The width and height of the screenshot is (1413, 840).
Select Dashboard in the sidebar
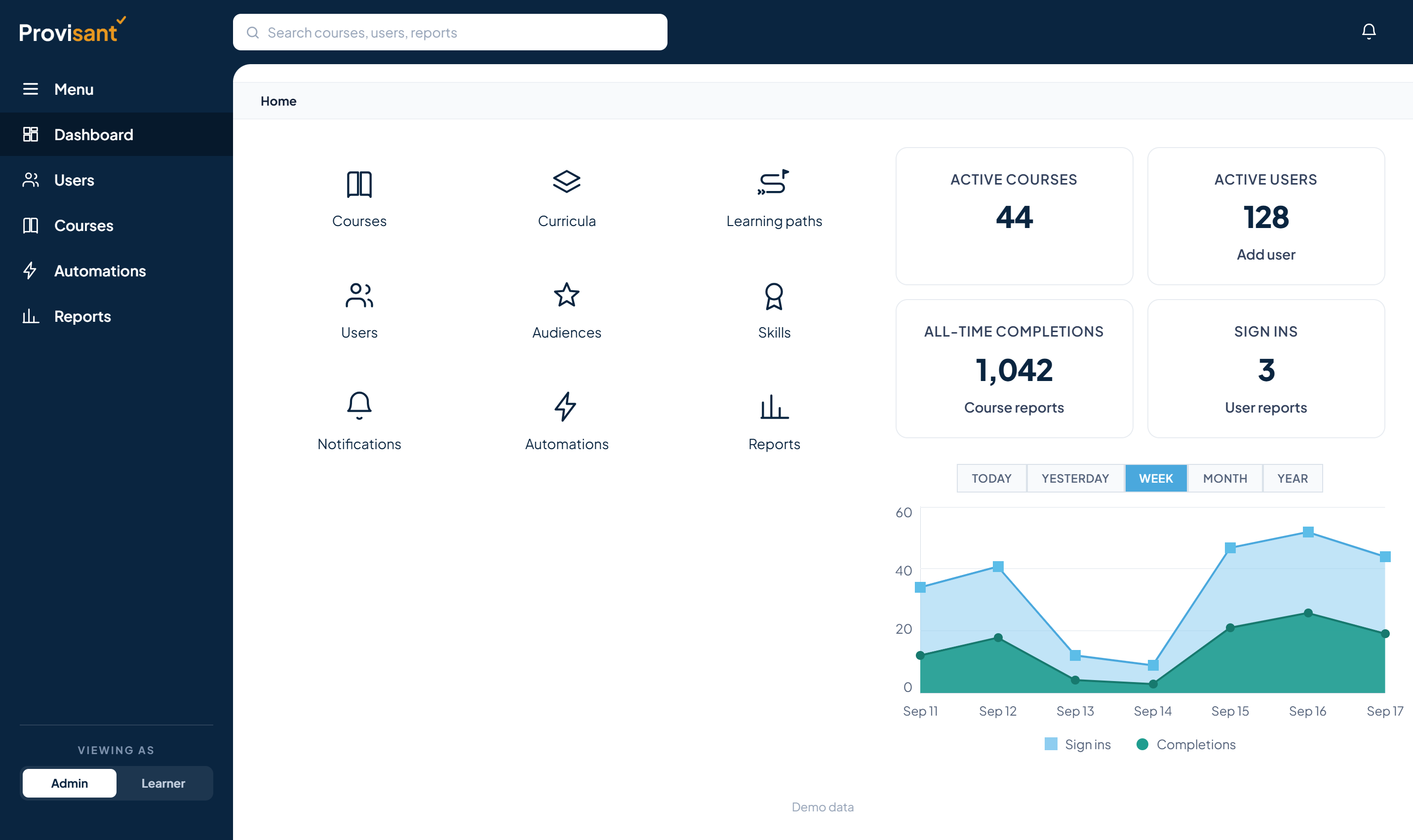tap(116, 134)
